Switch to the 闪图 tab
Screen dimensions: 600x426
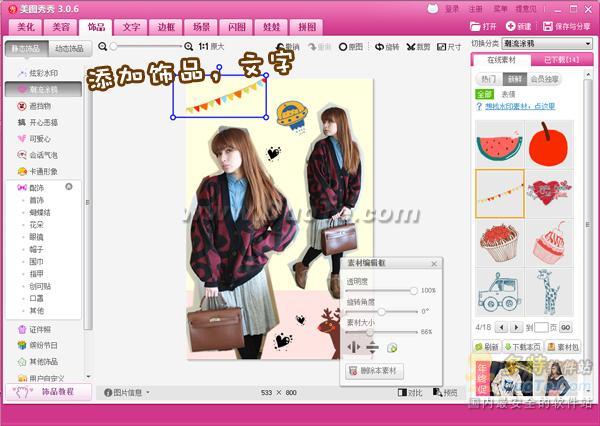coord(236,27)
